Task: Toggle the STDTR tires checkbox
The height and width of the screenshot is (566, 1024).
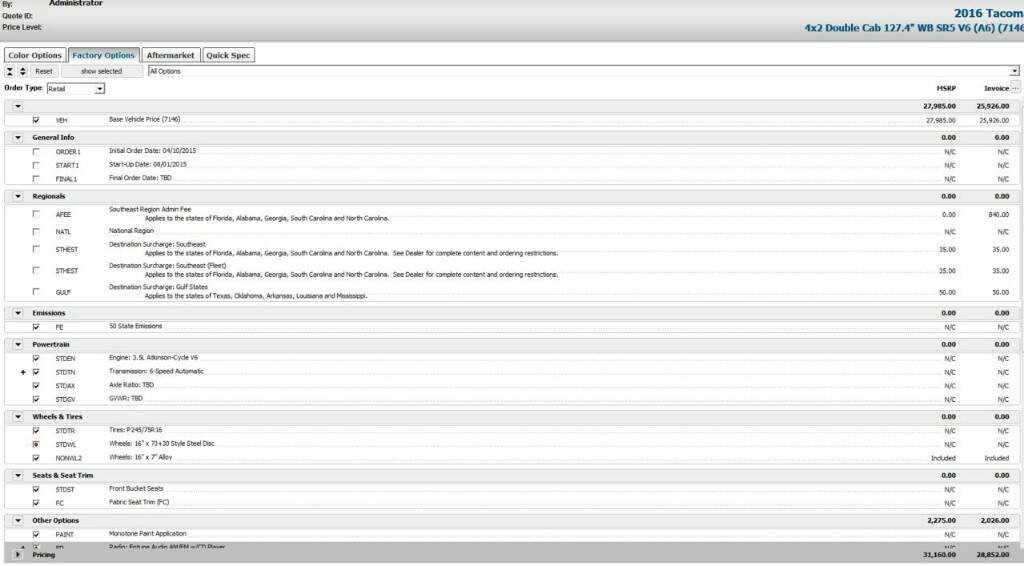Action: pos(36,431)
